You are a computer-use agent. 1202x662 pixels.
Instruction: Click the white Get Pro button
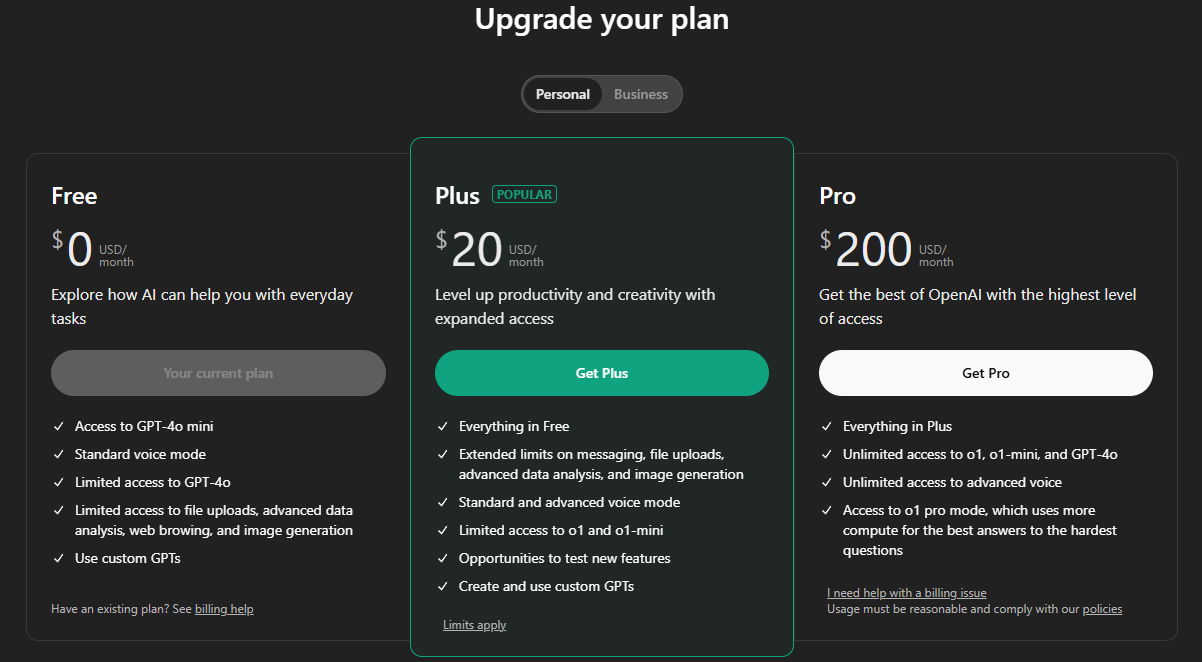coord(986,373)
